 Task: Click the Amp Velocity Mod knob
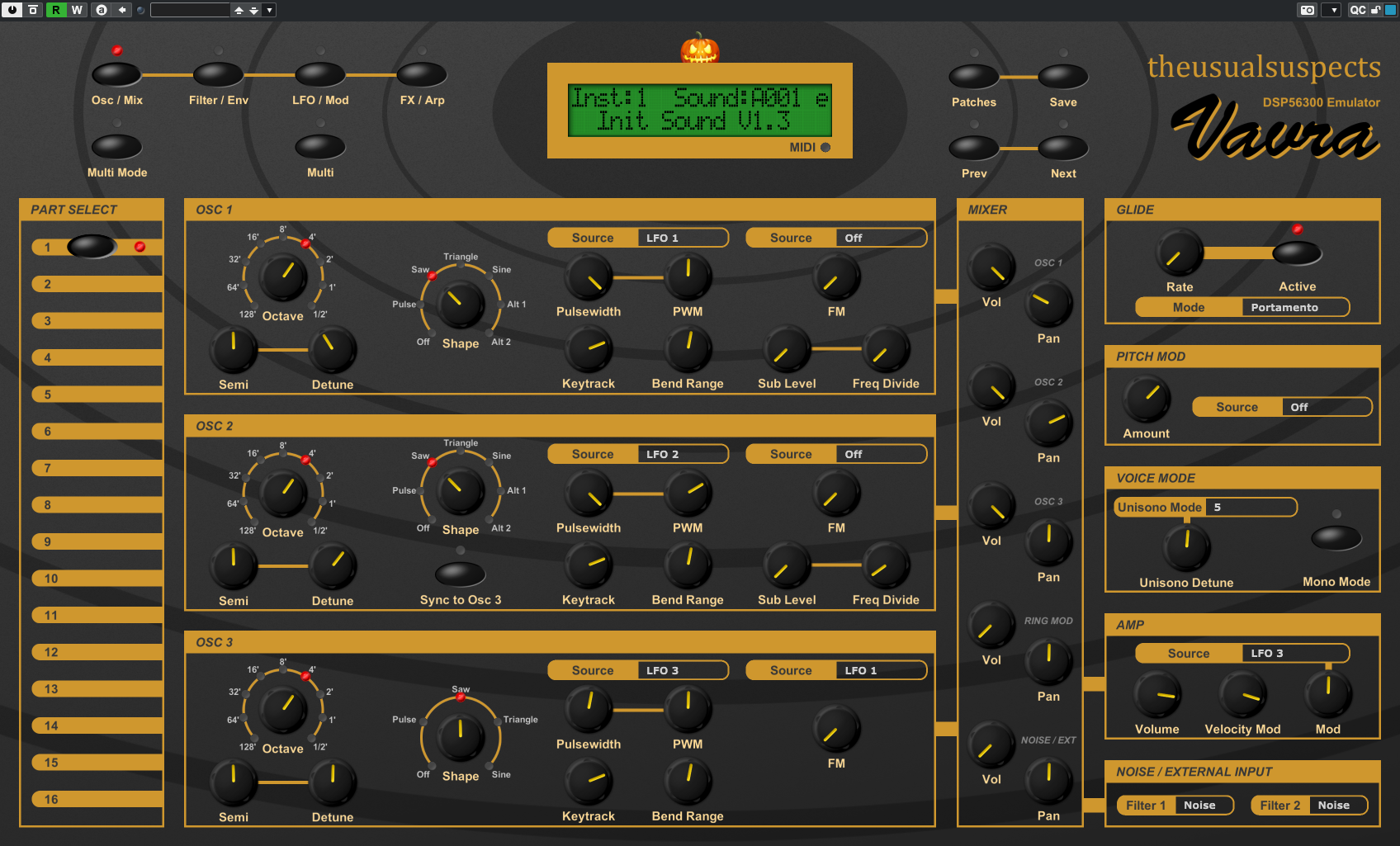1243,694
